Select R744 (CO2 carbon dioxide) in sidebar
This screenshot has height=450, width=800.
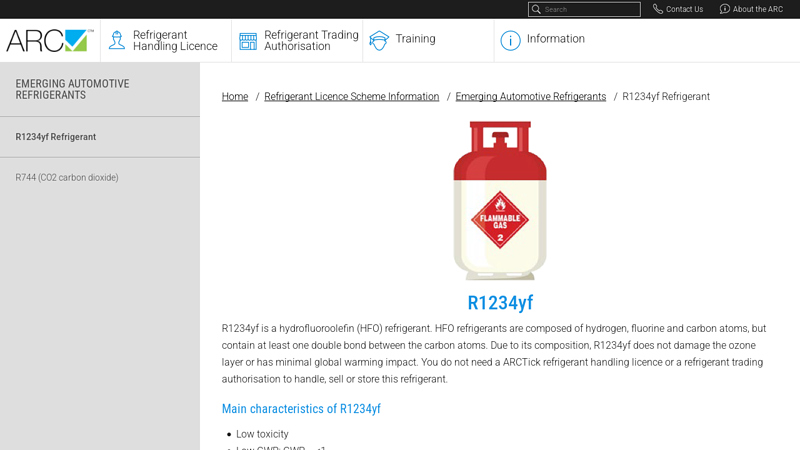click(x=67, y=178)
